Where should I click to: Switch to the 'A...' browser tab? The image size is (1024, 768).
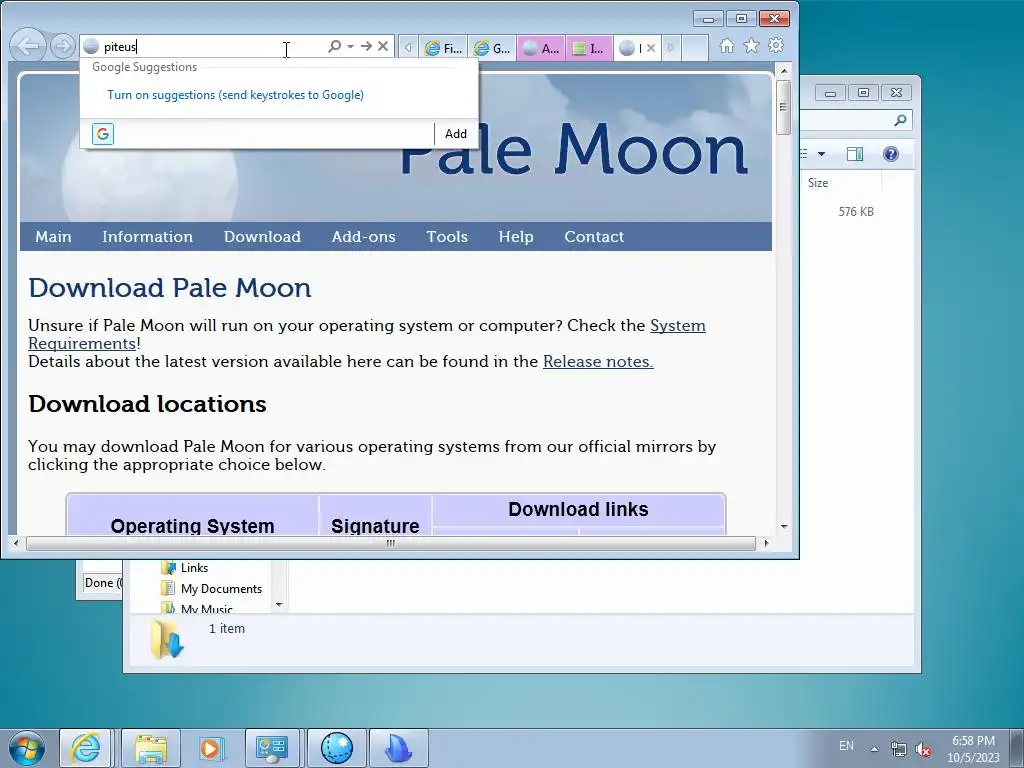click(x=541, y=48)
